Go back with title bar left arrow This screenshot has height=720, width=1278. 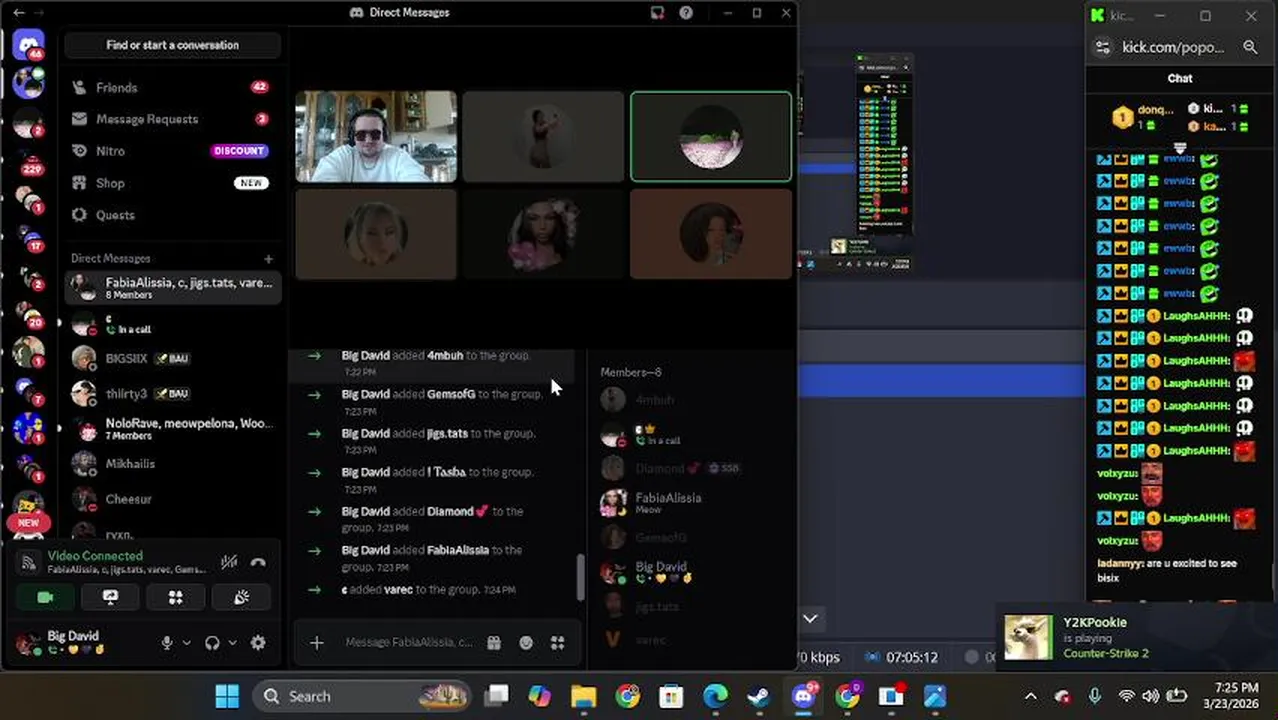(18, 13)
